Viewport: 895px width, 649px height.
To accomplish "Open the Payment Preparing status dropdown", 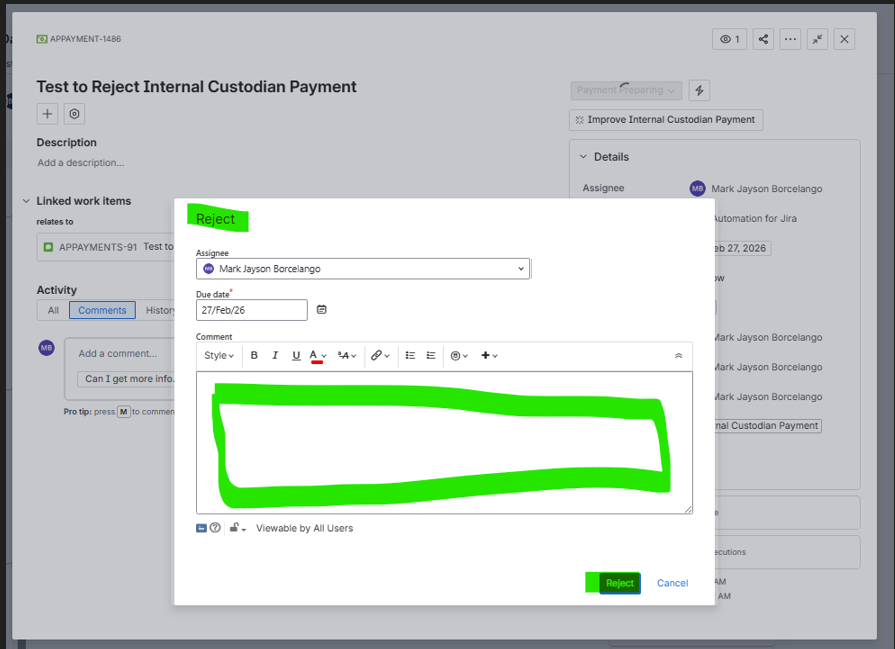I will 626,90.
